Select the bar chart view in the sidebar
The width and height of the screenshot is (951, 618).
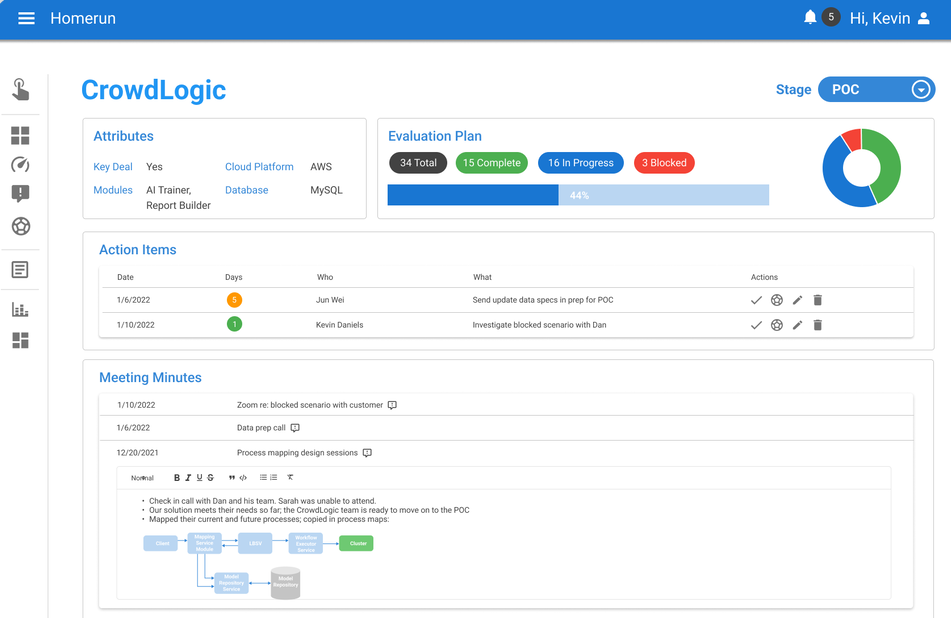tap(21, 309)
